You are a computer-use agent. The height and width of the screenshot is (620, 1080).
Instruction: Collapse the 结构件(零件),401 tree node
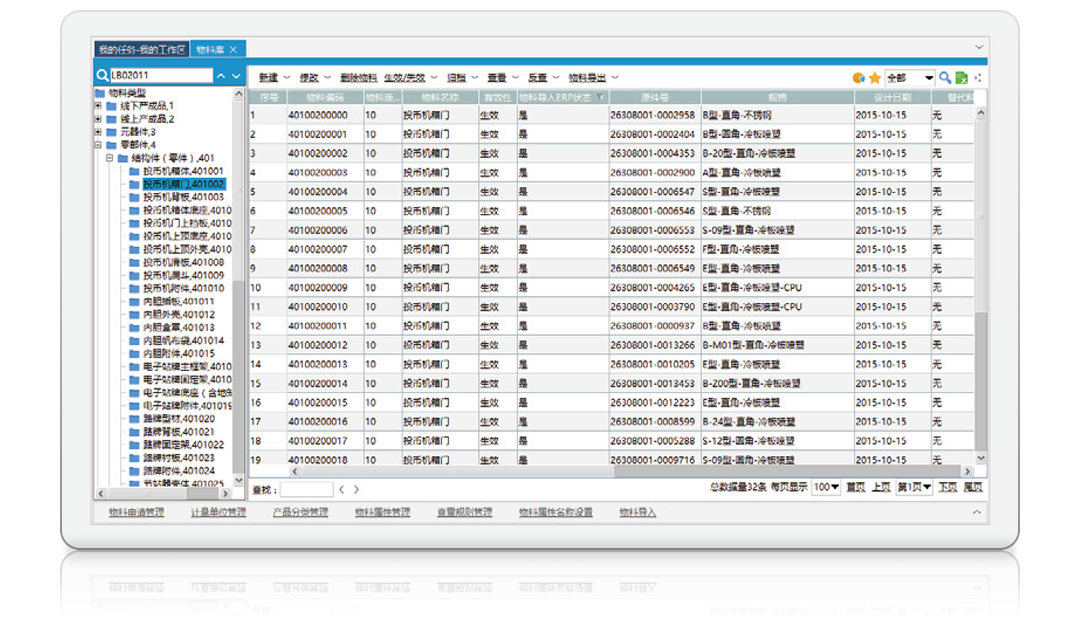click(x=109, y=158)
